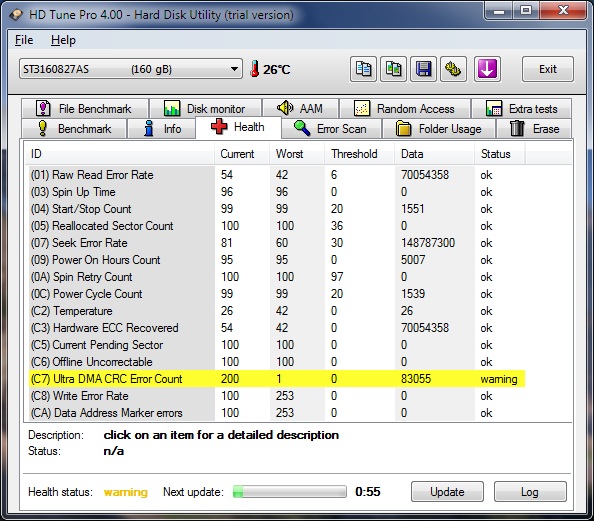Click the copy info to clipboard icon

(363, 69)
